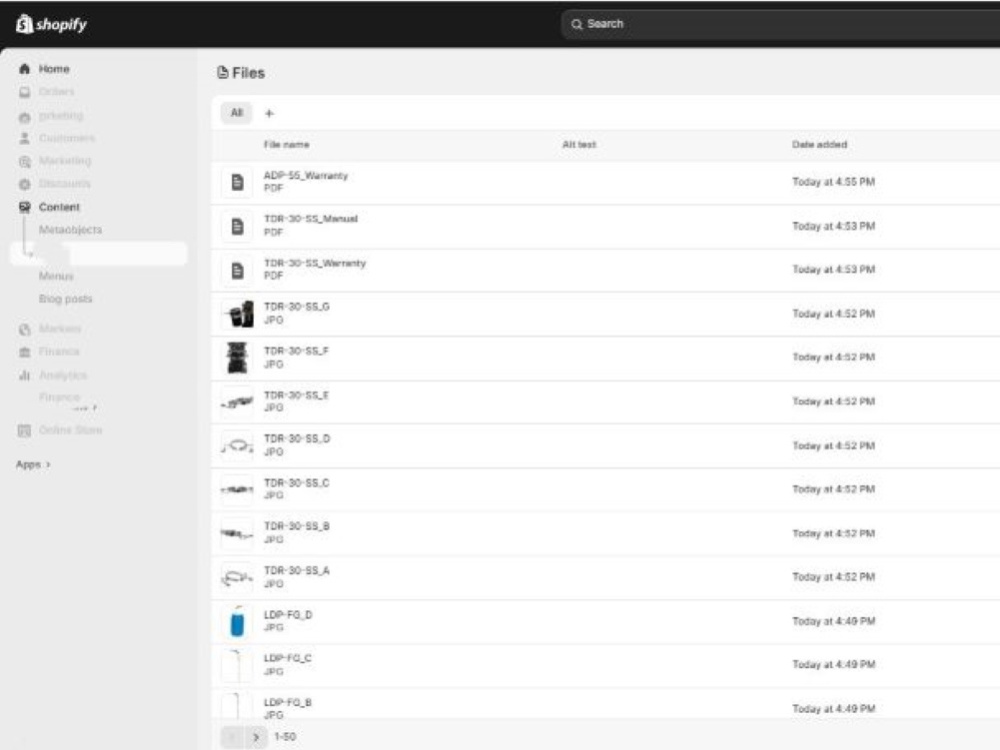The image size is (1000, 750).
Task: Click file name TDR-30-SS_Manual
Action: point(311,219)
